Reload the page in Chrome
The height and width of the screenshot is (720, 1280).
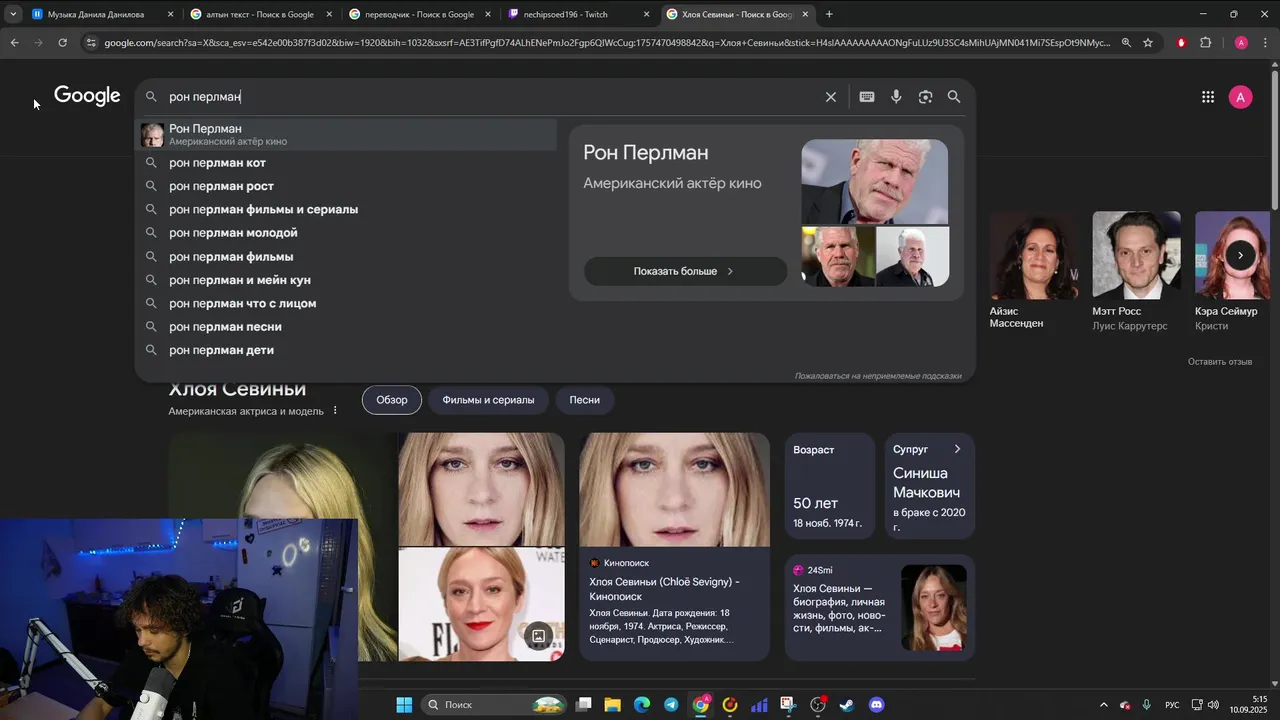(x=62, y=43)
